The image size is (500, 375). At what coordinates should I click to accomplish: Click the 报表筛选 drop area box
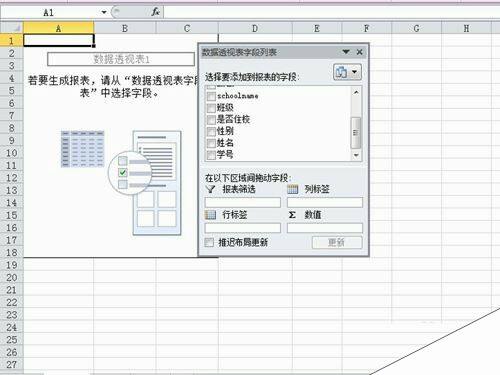coord(243,202)
